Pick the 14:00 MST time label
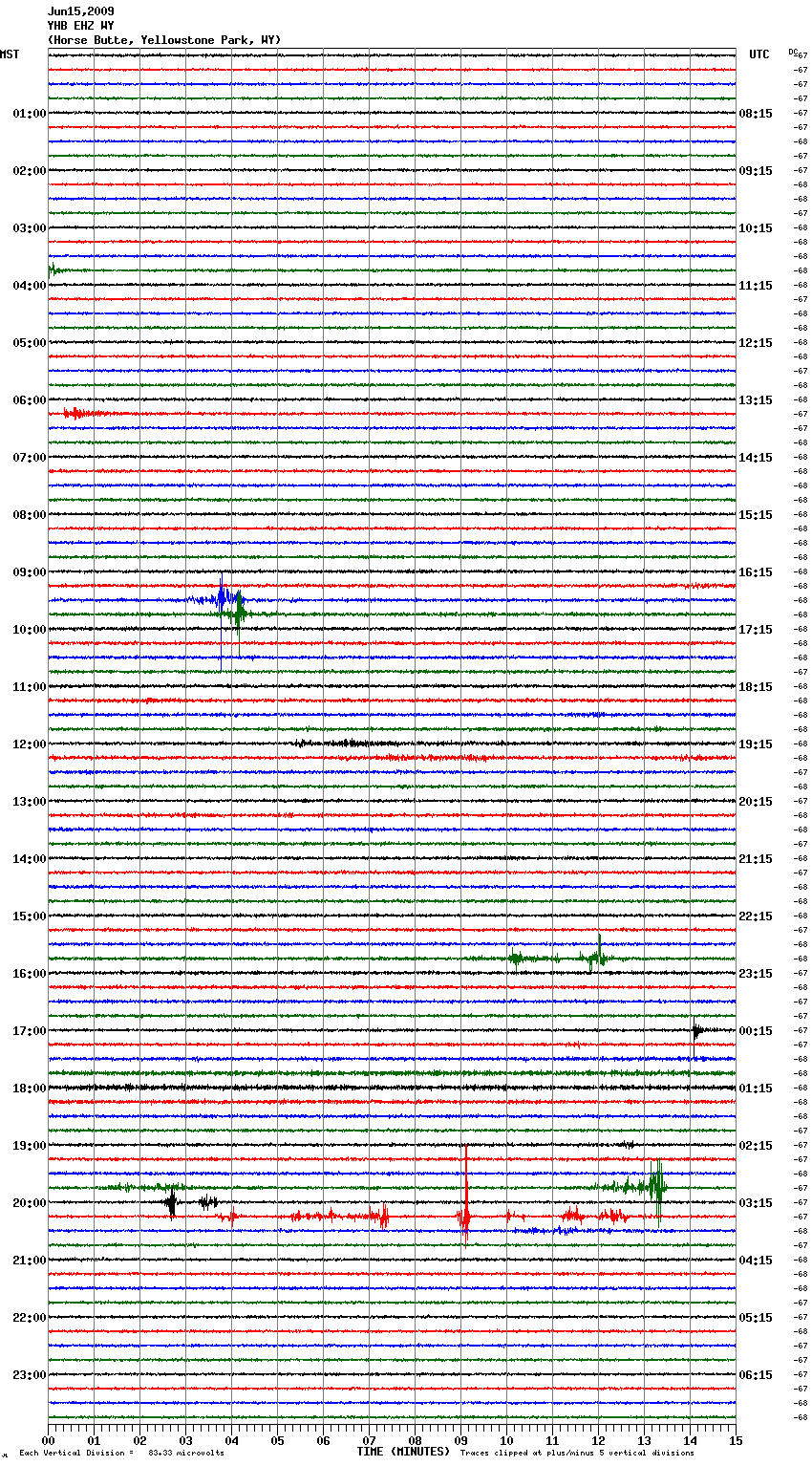This screenshot has height=1466, width=812. point(30,859)
